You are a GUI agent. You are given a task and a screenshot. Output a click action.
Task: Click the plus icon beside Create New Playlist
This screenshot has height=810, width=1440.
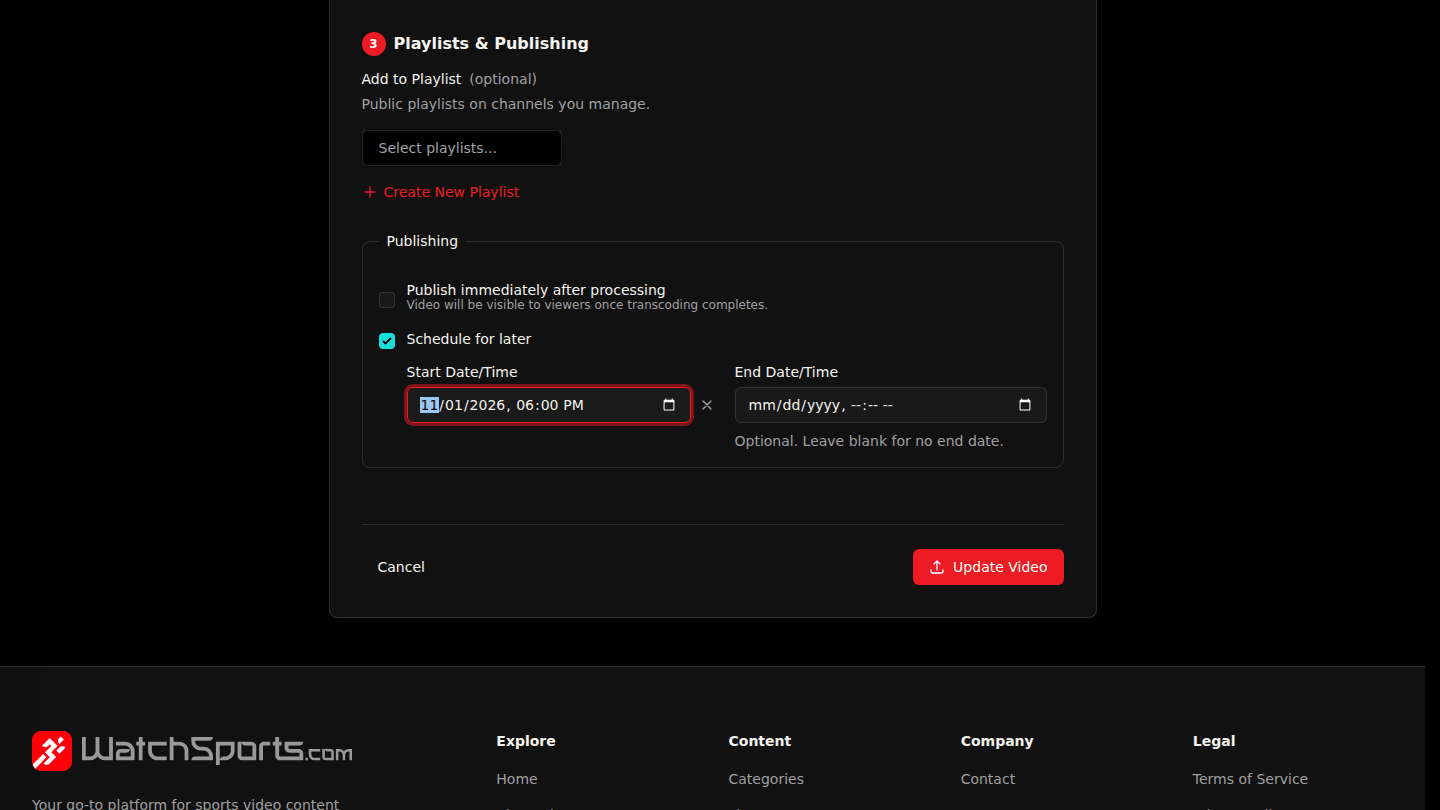370,192
